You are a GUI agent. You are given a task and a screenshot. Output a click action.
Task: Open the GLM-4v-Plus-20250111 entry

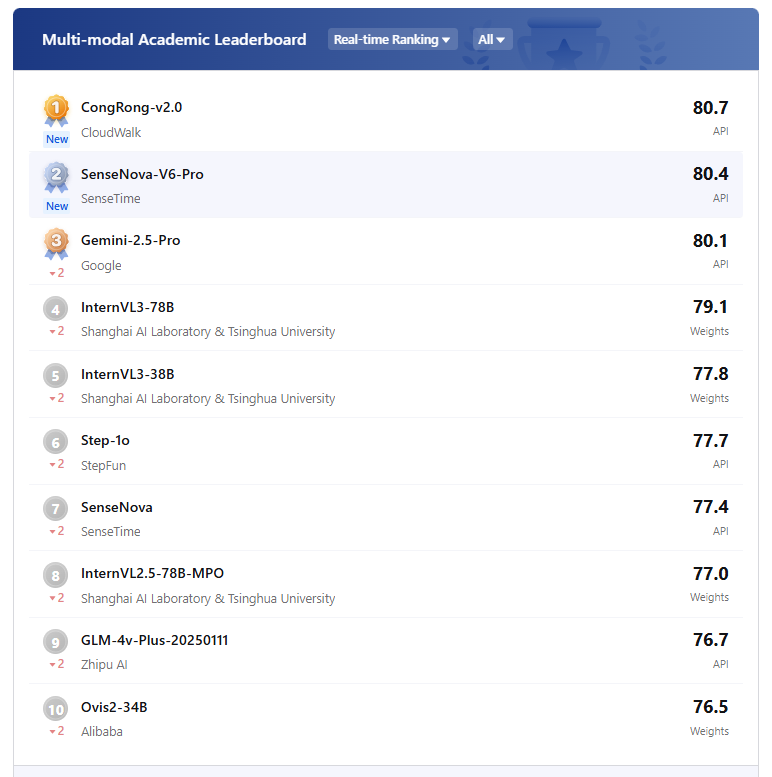[x=155, y=640]
